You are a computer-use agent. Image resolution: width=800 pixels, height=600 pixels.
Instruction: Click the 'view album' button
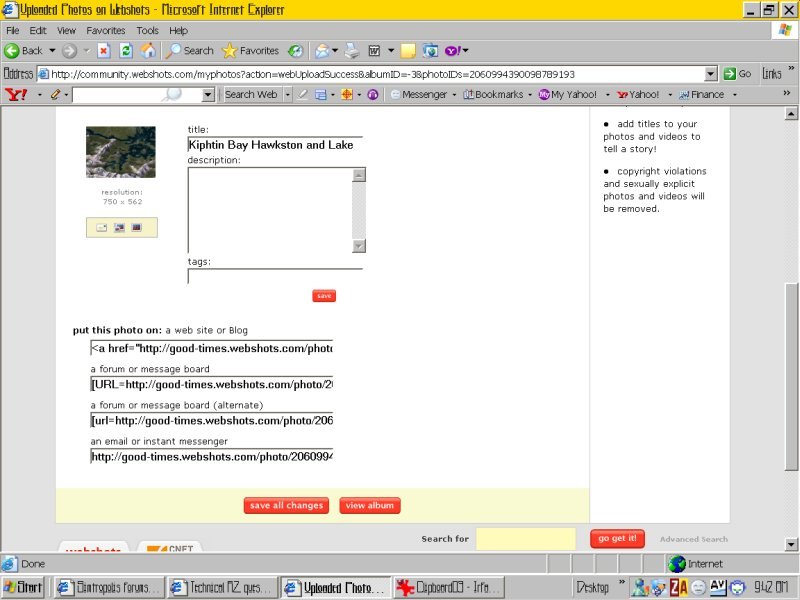point(370,506)
